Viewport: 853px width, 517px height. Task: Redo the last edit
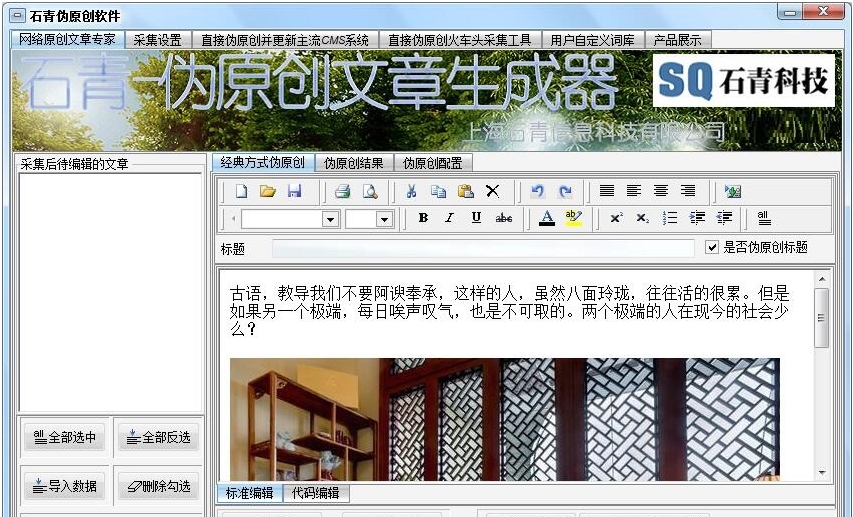(565, 191)
